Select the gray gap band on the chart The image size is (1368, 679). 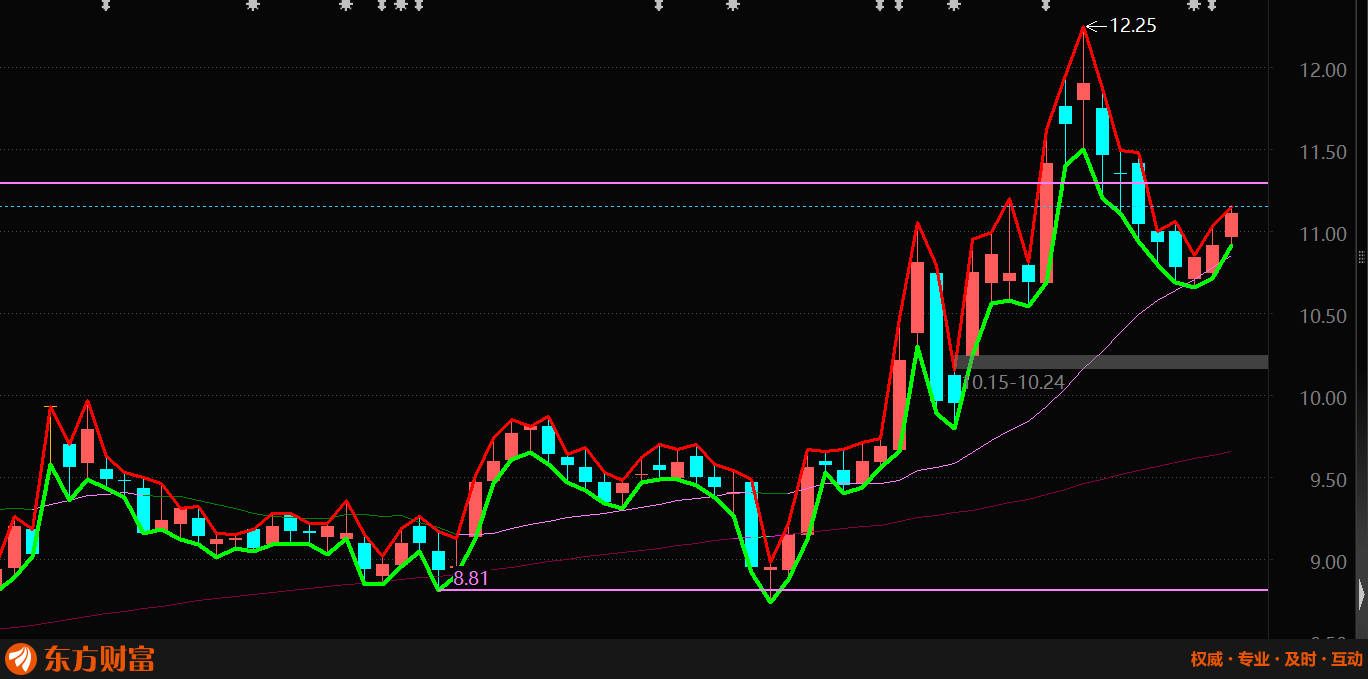coord(1110,361)
